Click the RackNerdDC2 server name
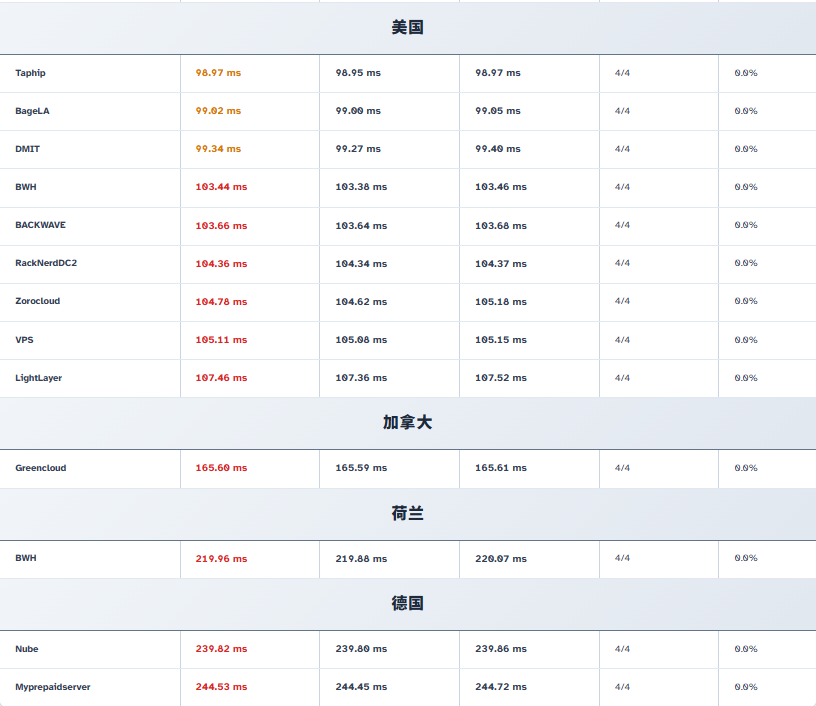The width and height of the screenshot is (816, 706). [x=46, y=263]
